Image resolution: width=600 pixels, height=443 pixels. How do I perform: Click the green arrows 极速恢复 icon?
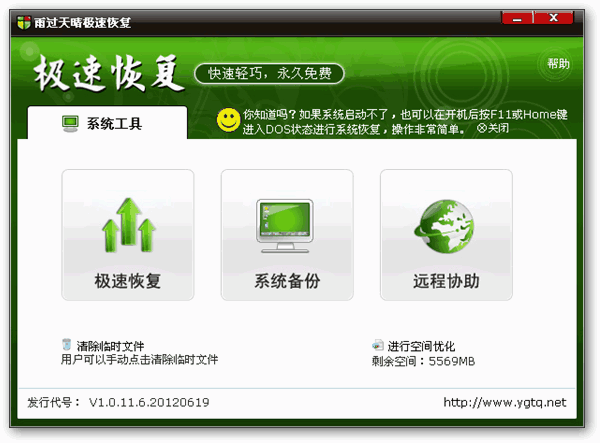click(129, 225)
